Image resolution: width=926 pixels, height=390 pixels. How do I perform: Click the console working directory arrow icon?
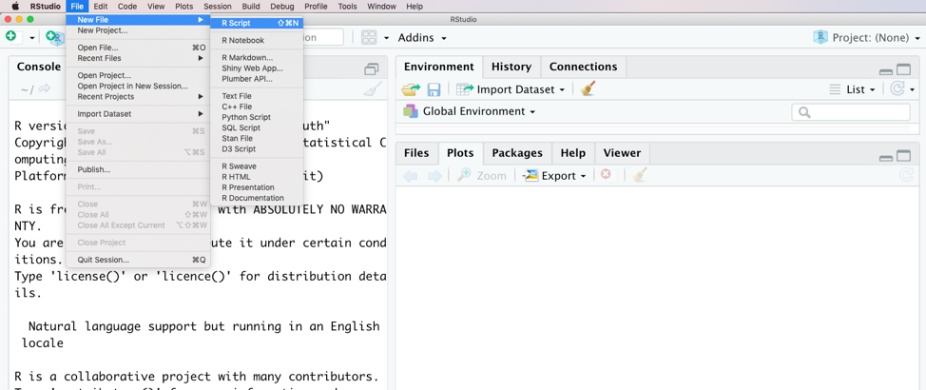tap(44, 90)
